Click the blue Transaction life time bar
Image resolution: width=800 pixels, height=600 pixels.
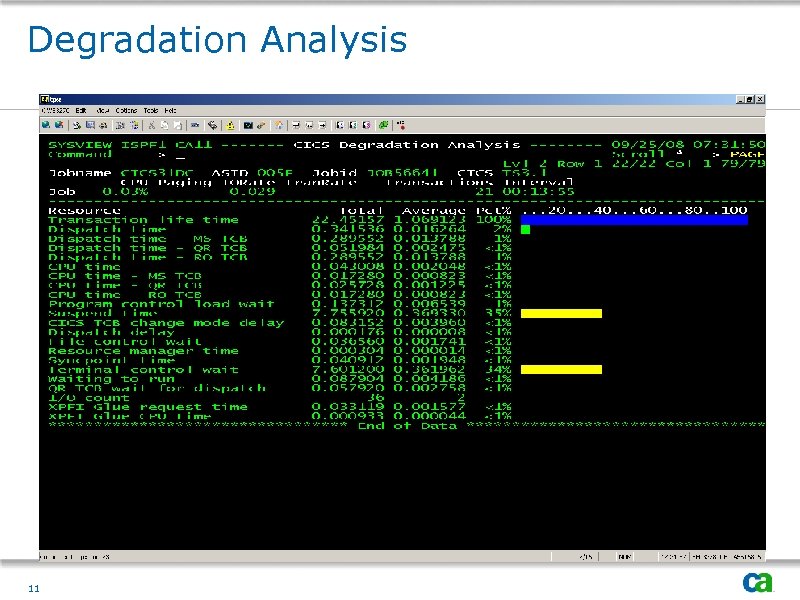(x=634, y=220)
